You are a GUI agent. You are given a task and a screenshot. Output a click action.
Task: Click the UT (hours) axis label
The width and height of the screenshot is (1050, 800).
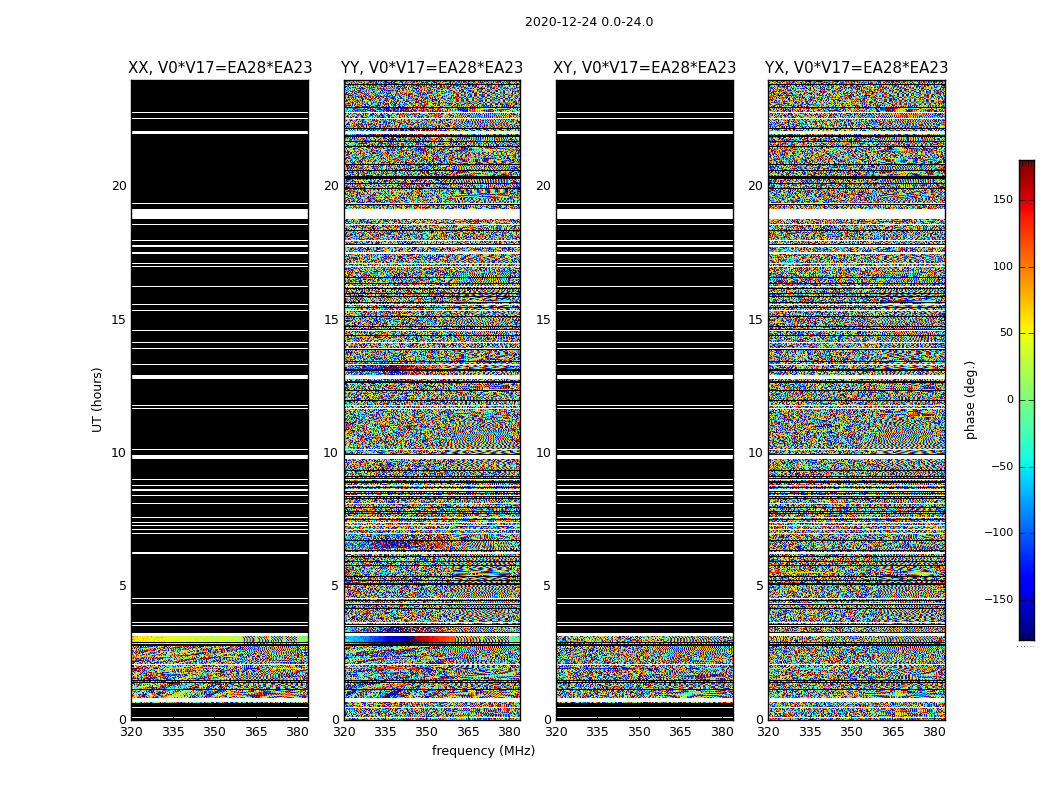click(x=97, y=400)
